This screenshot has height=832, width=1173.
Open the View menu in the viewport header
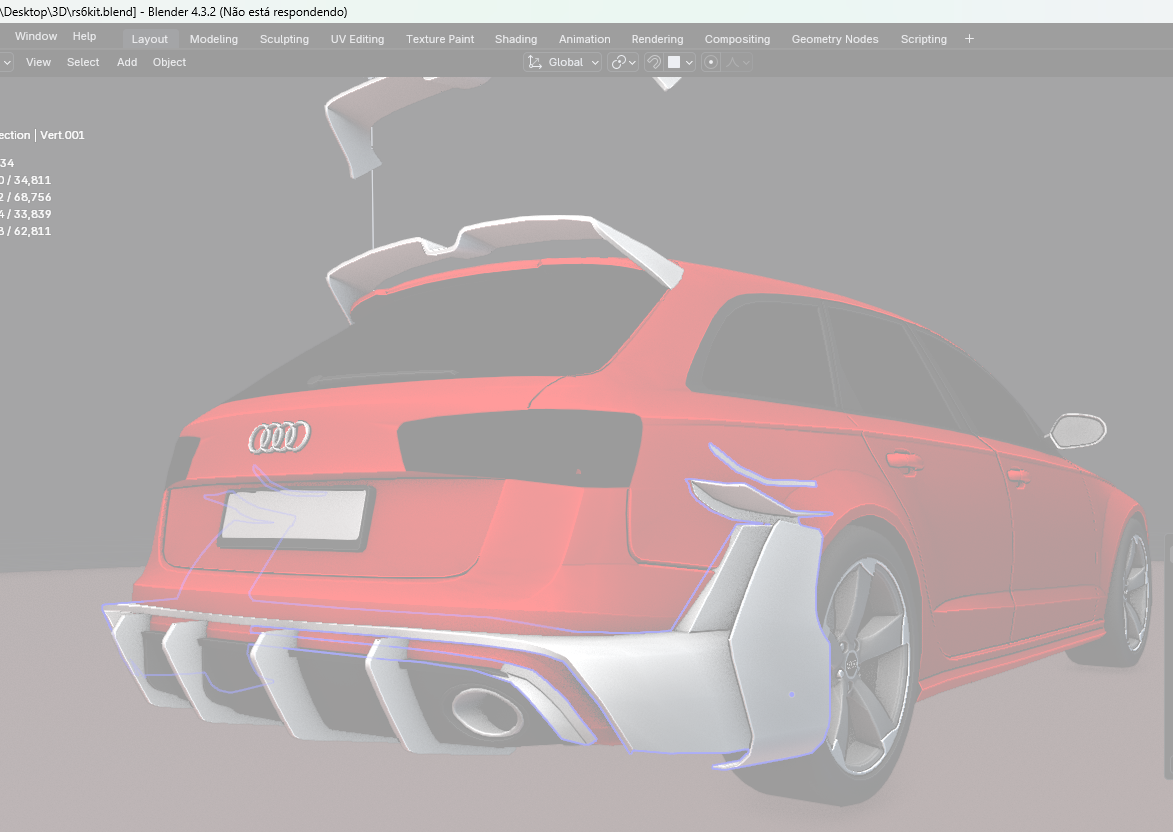tap(38, 62)
